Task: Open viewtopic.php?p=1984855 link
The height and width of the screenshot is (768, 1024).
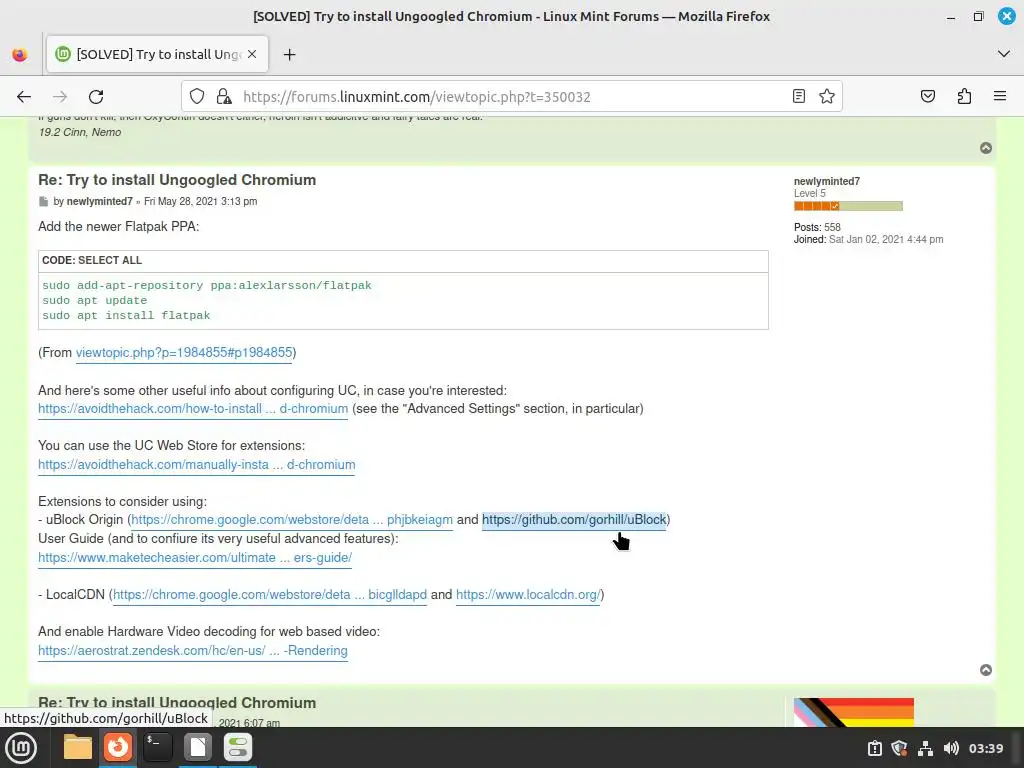Action: (x=184, y=353)
